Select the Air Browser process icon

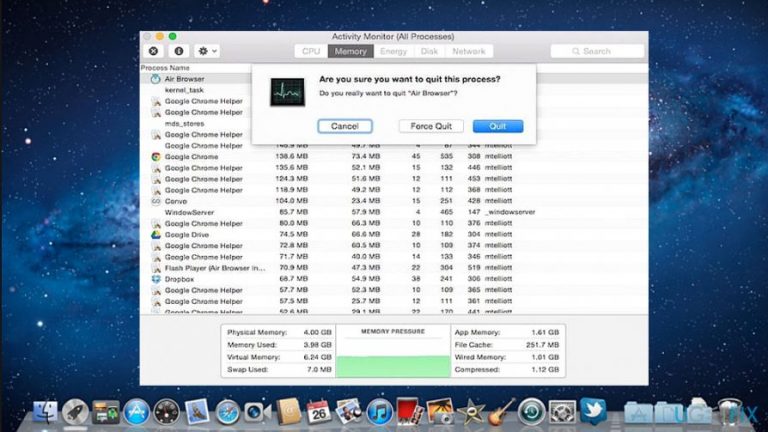155,78
